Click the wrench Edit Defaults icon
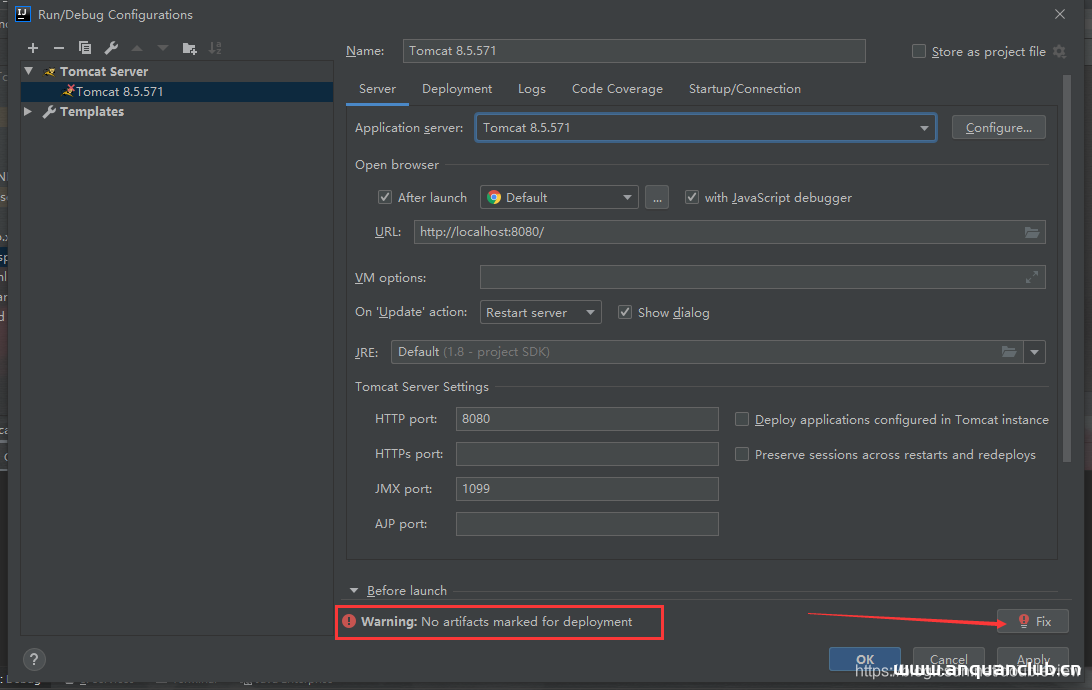1092x690 pixels. point(111,48)
